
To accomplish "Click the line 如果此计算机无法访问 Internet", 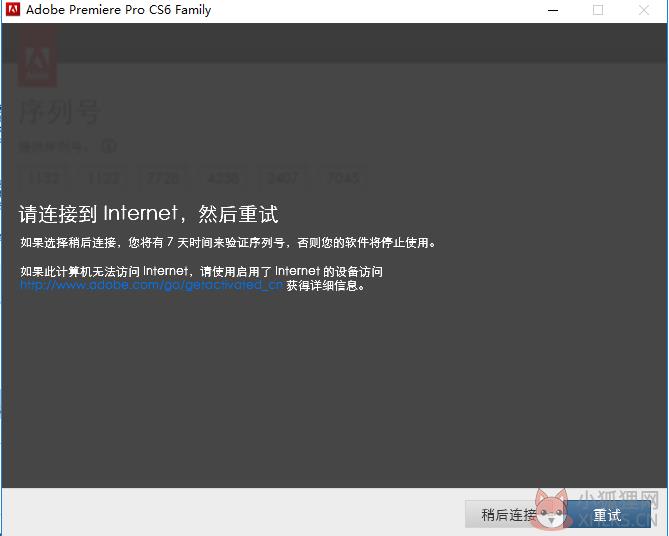I will [x=201, y=271].
